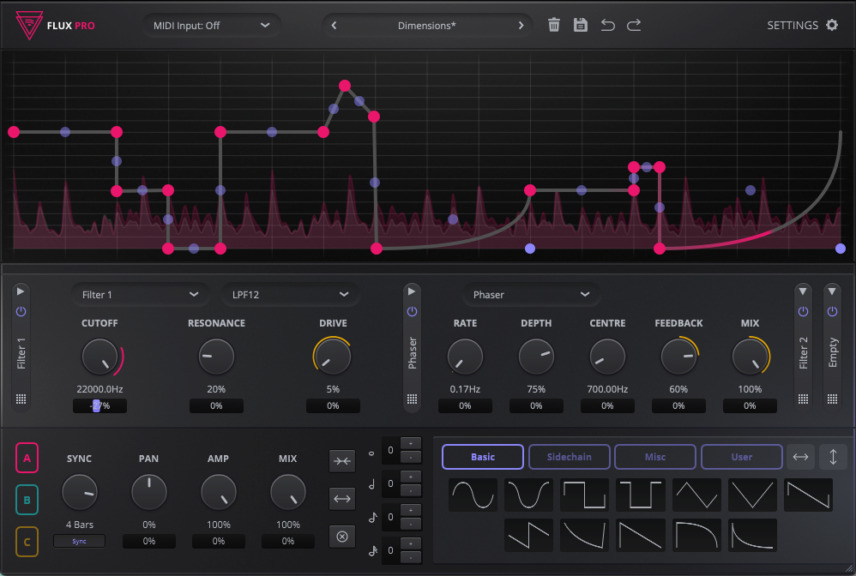Switch to the Basic shapes tab
This screenshot has height=576, width=856.
(483, 457)
